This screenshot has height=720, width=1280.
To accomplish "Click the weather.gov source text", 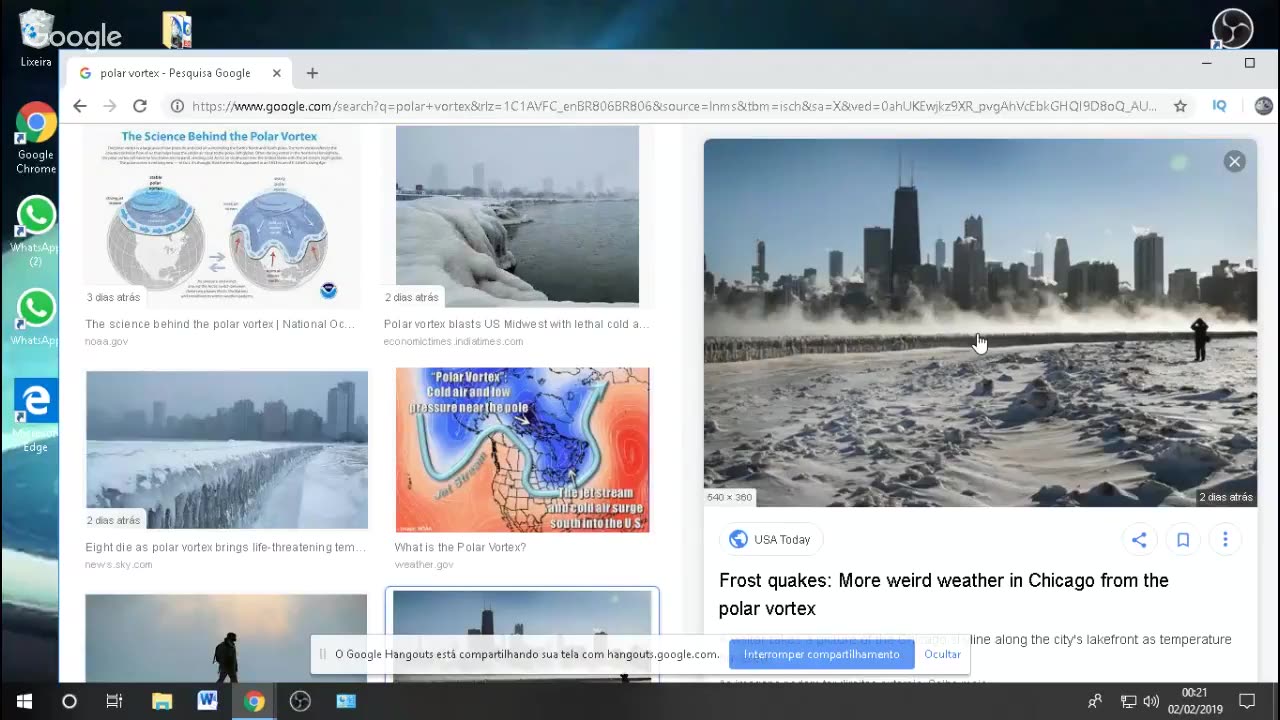I will click(x=424, y=564).
